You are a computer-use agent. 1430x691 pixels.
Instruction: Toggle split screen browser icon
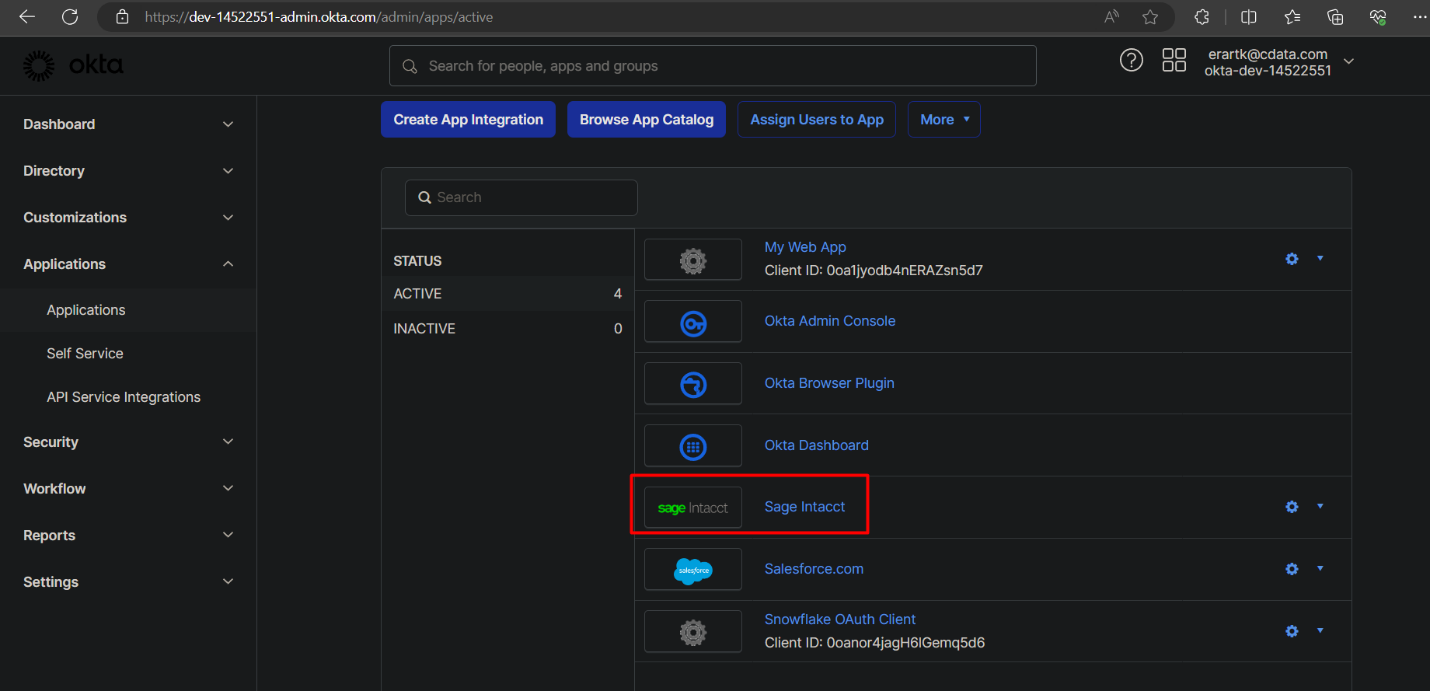(x=1249, y=17)
